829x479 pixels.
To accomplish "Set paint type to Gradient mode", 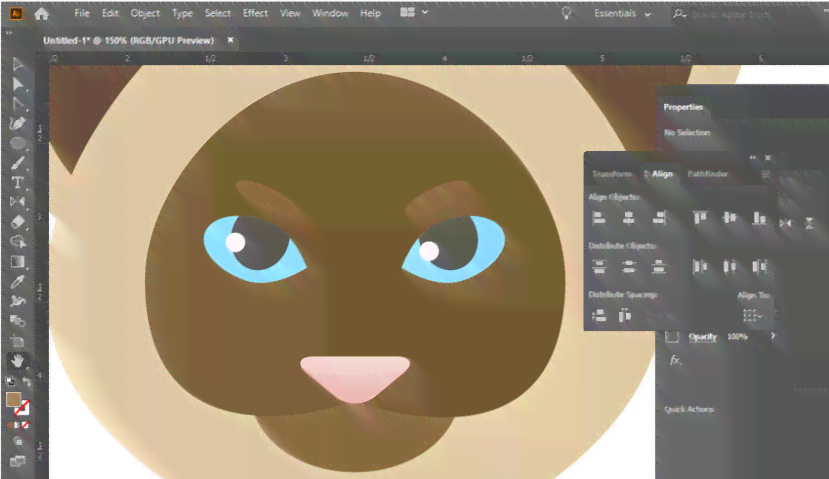I will 17,425.
